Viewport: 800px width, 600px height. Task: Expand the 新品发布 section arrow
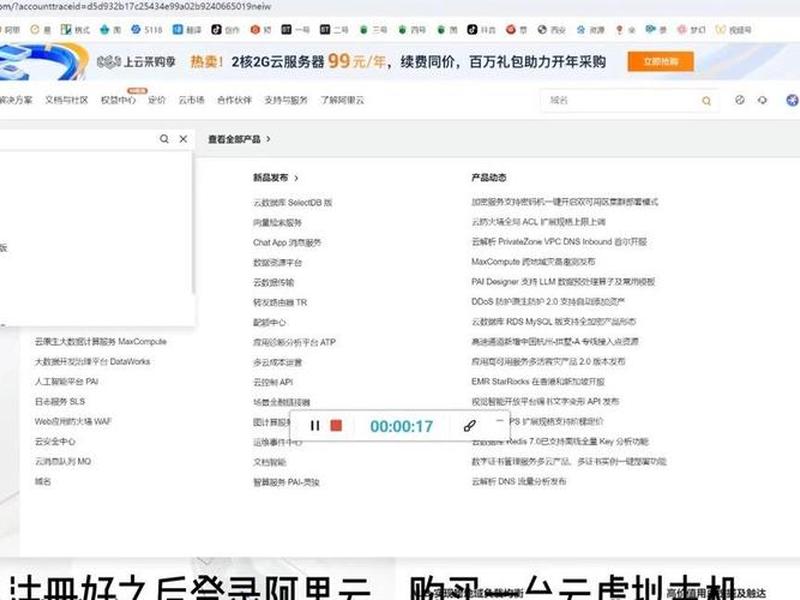[x=296, y=178]
